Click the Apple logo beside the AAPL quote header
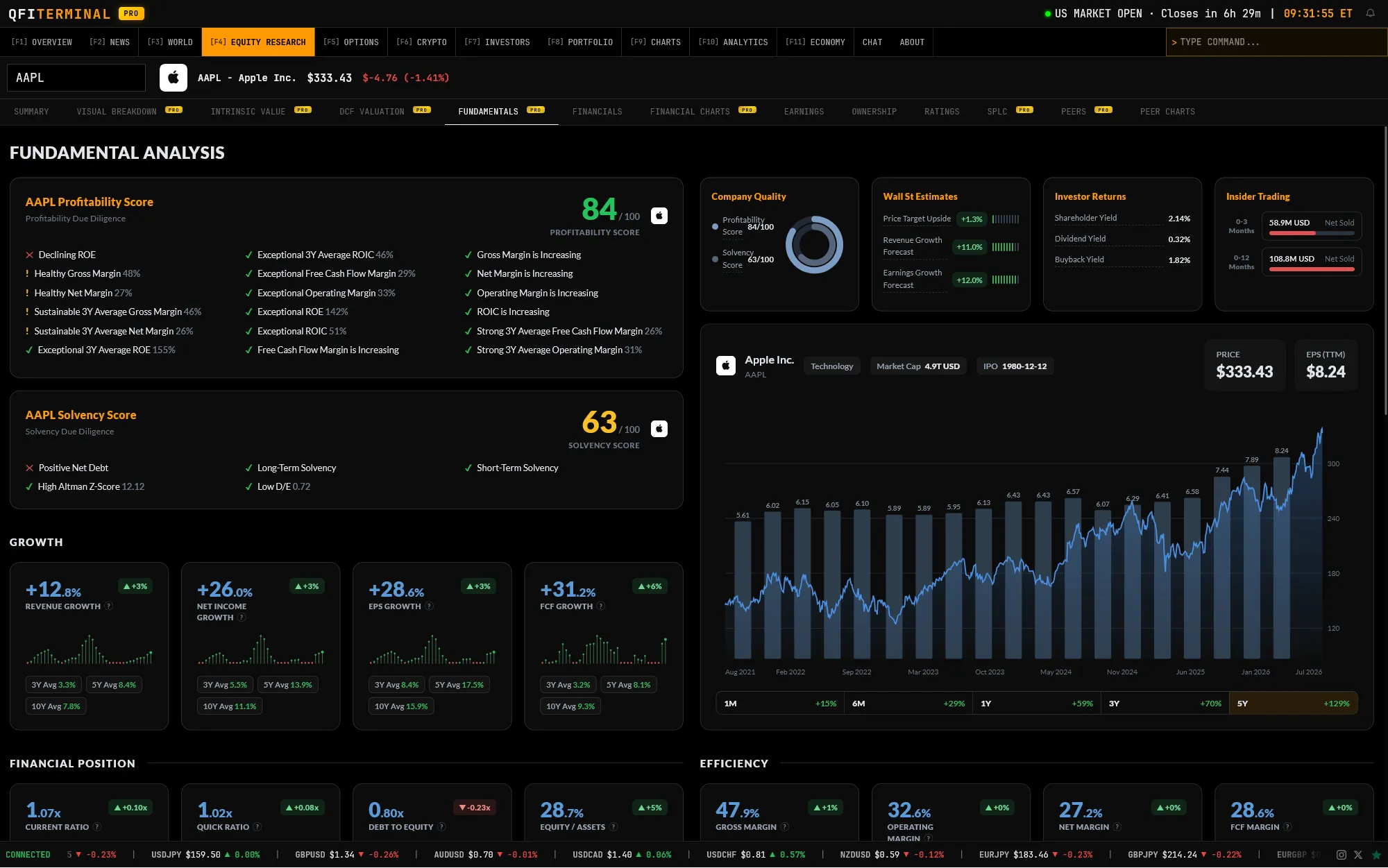 [173, 78]
